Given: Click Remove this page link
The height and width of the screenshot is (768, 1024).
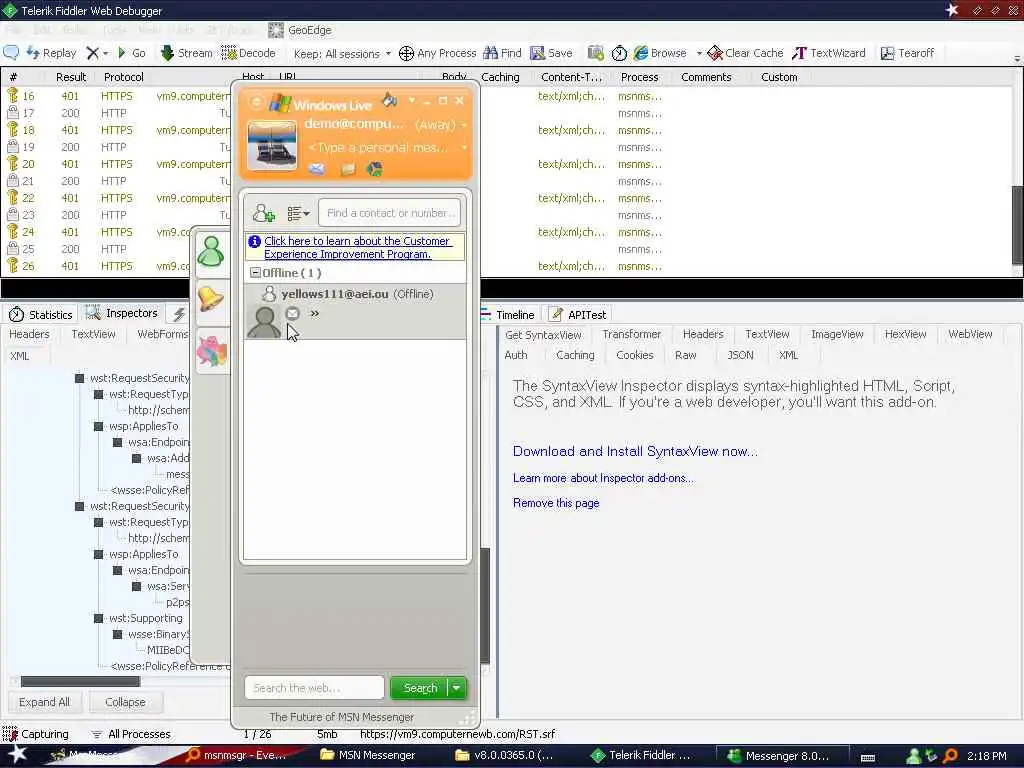Looking at the screenshot, I should click(x=556, y=503).
